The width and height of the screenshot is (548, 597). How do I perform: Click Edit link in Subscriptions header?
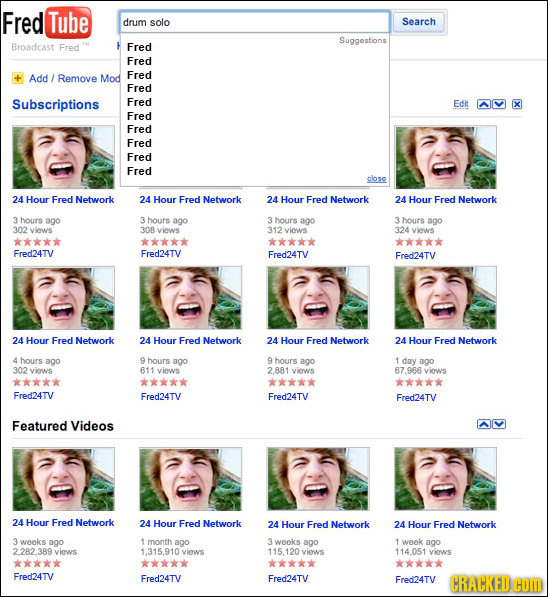click(x=461, y=104)
